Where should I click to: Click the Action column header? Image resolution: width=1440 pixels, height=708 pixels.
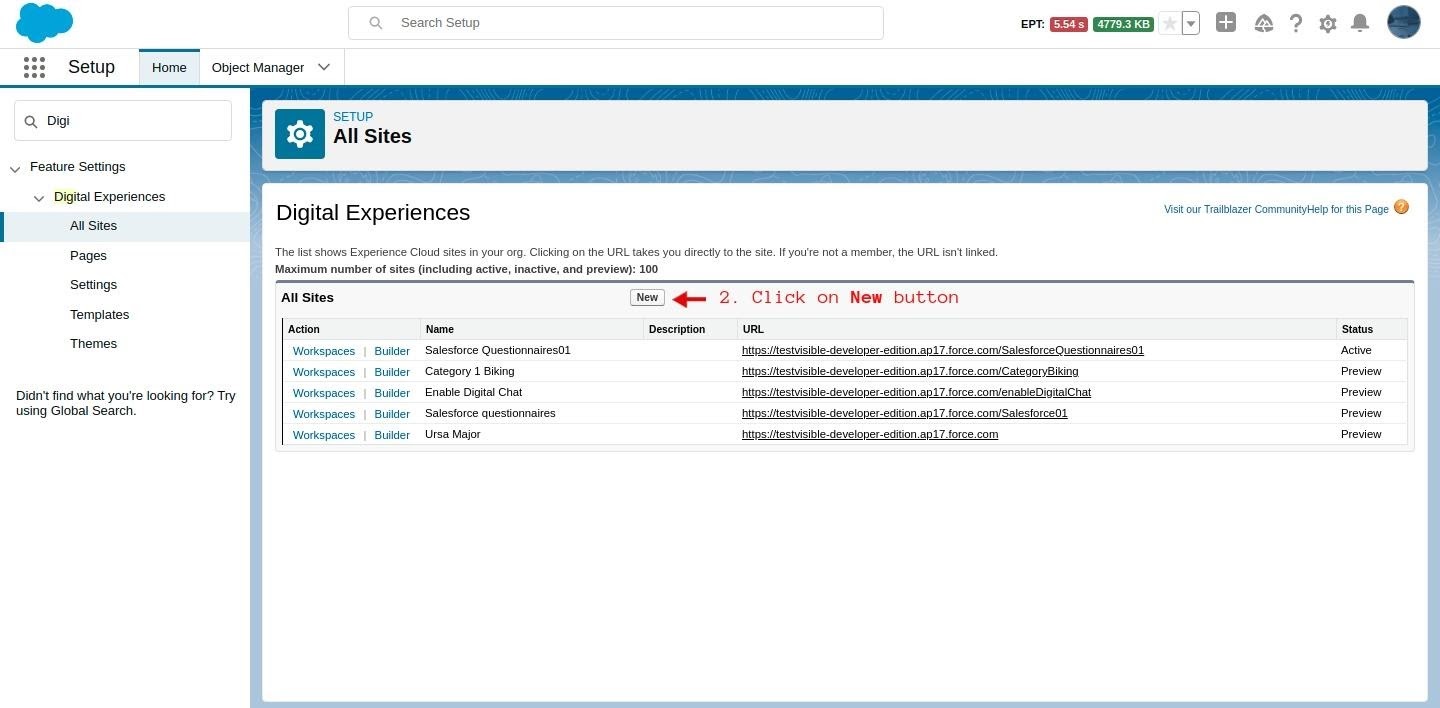click(x=304, y=329)
